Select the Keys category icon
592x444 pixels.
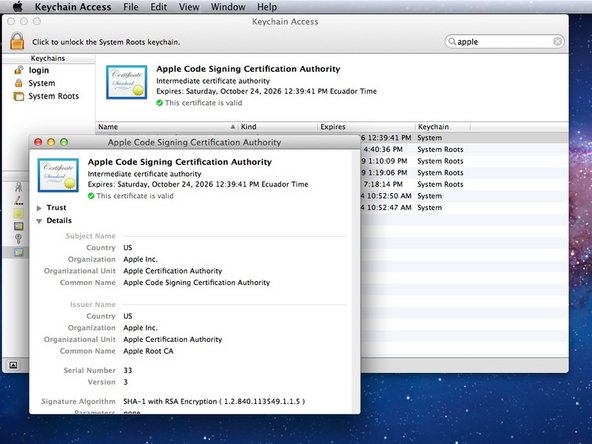tap(18, 239)
